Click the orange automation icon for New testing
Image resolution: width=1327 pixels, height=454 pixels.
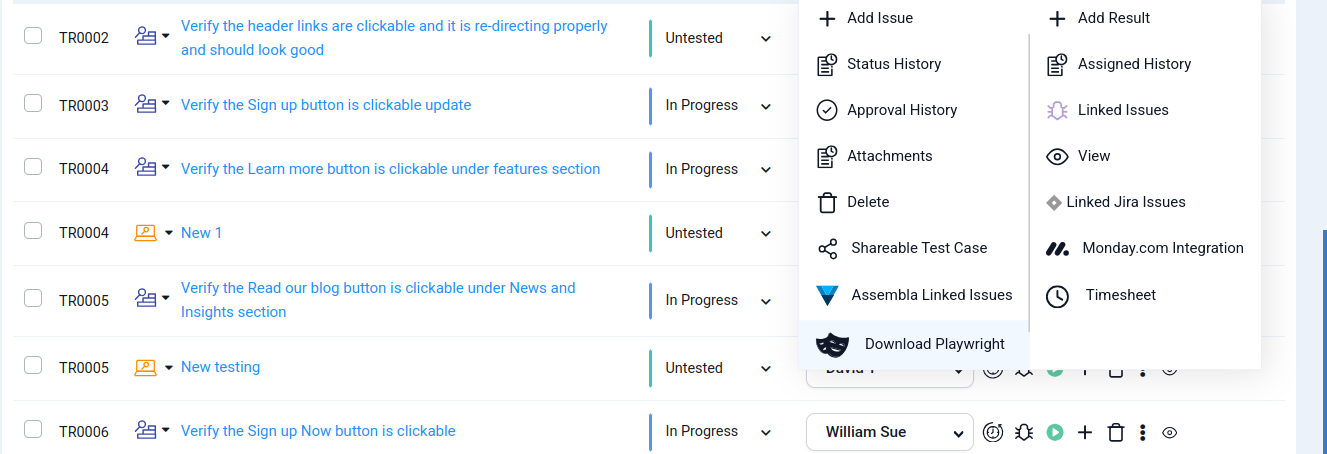coord(146,367)
